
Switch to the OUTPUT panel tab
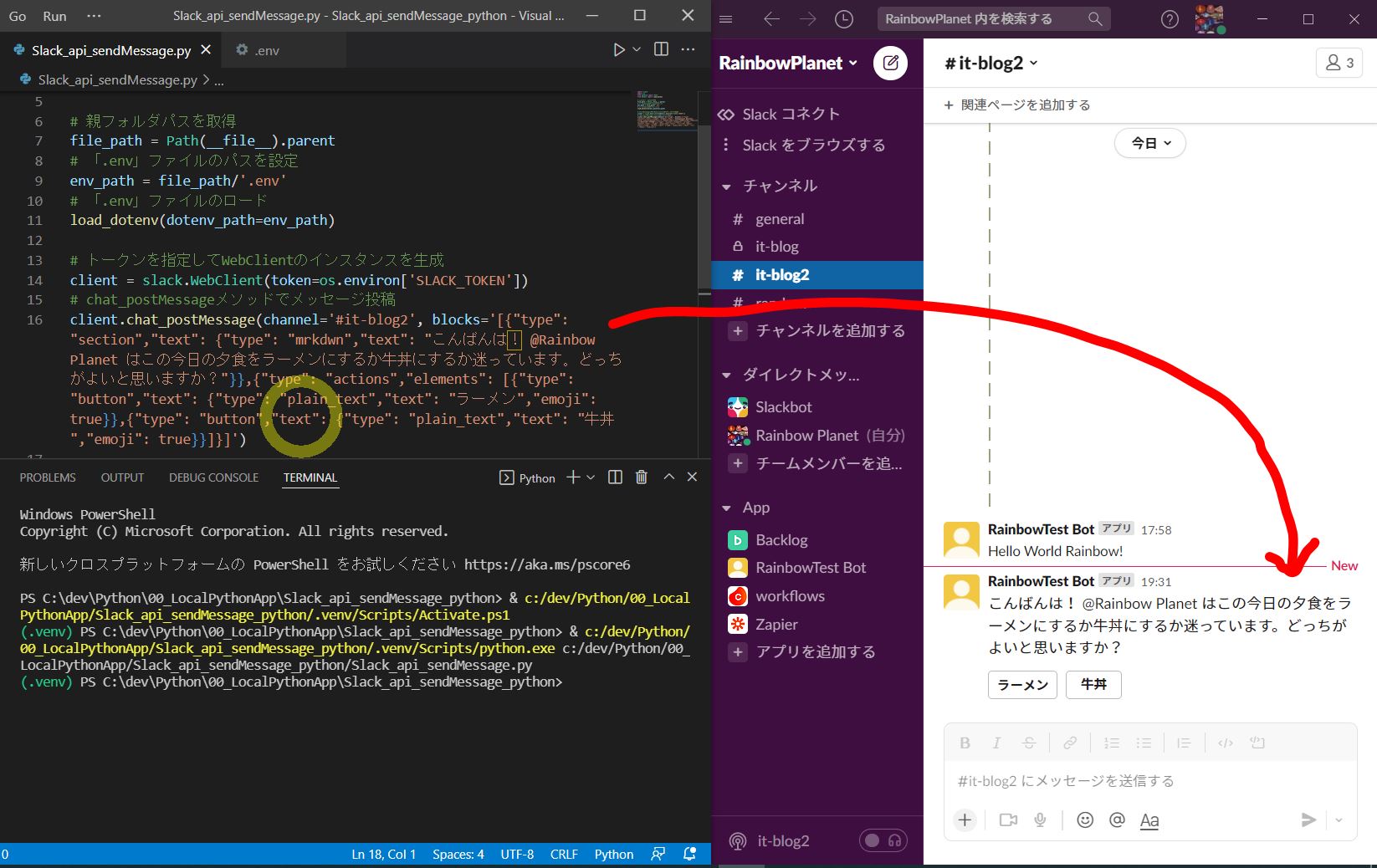tap(122, 477)
